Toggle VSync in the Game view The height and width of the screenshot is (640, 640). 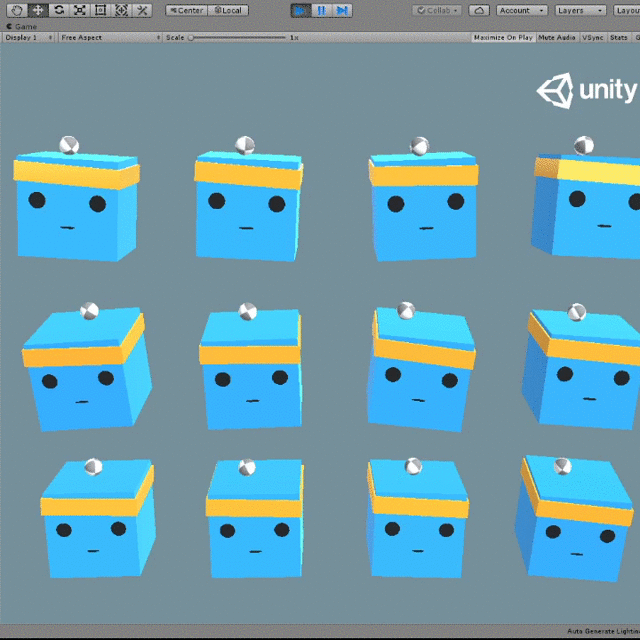(x=593, y=38)
